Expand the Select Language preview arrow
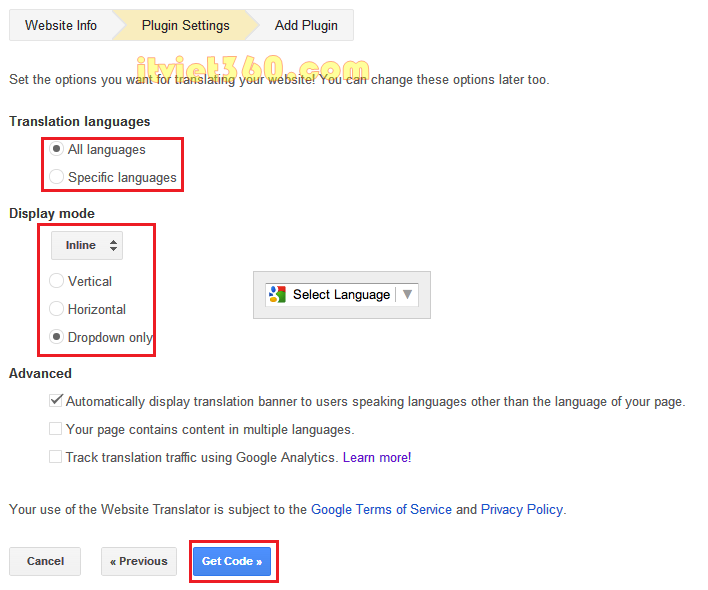Image resolution: width=708 pixels, height=590 pixels. click(407, 294)
